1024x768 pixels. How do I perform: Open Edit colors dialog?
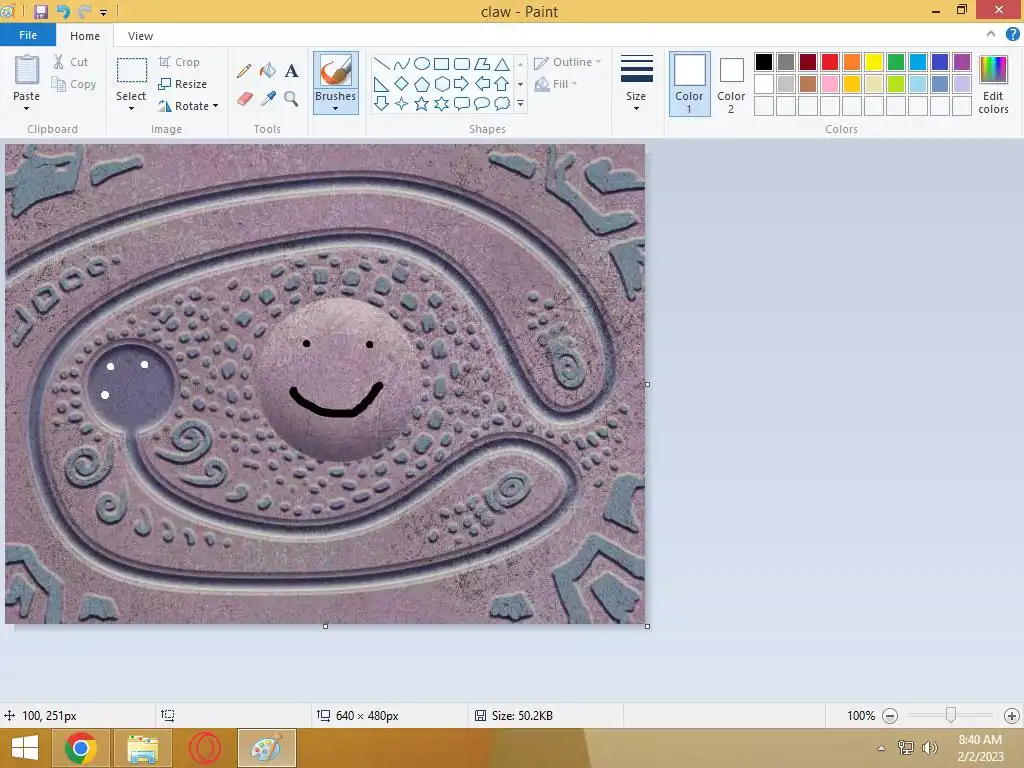(993, 85)
